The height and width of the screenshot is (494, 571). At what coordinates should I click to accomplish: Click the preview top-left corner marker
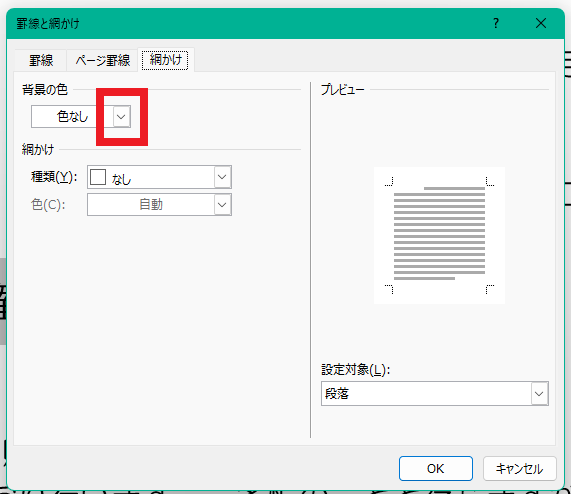coord(389,182)
